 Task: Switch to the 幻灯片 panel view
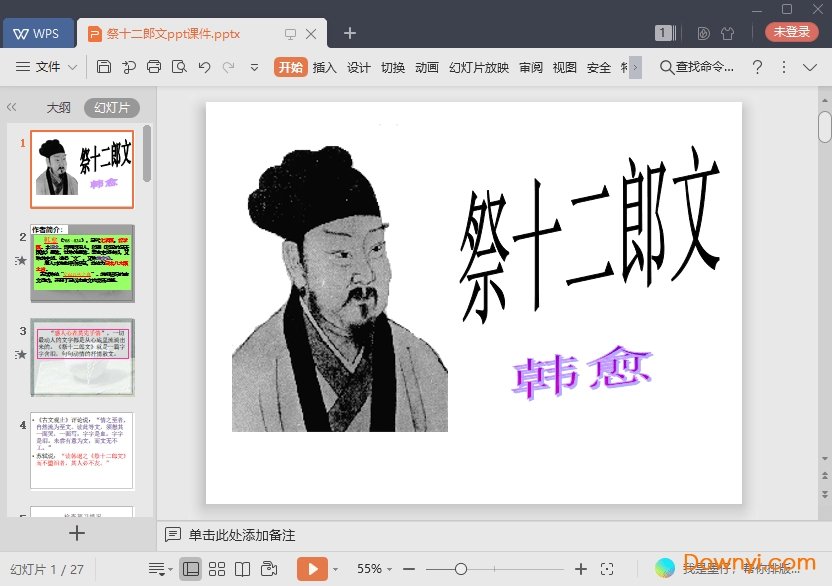coord(112,108)
